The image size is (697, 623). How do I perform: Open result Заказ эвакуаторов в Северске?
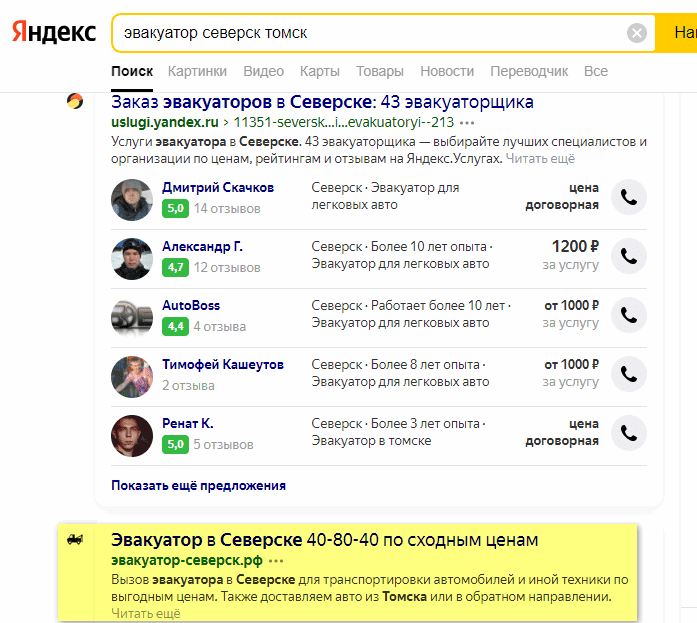(x=322, y=102)
